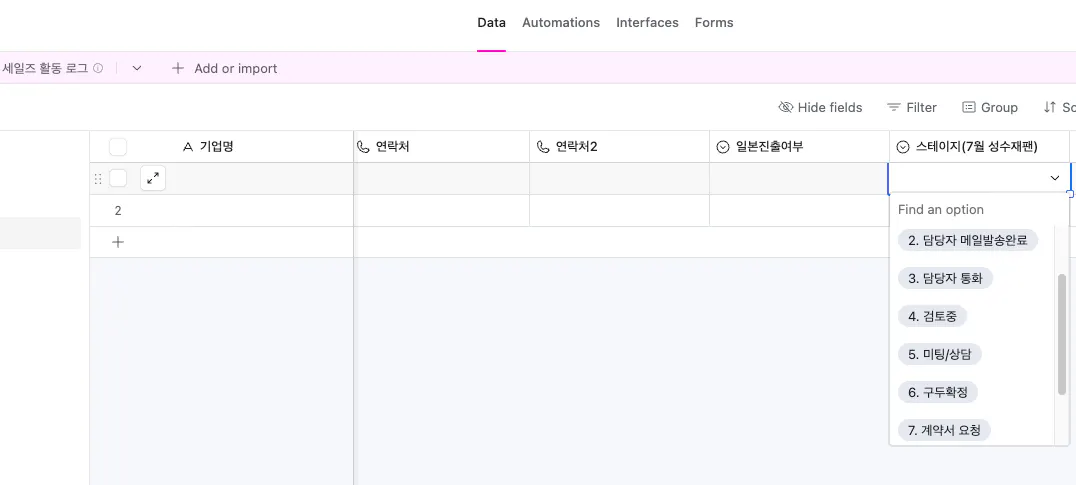Switch to the Data tab
Image resolution: width=1076 pixels, height=485 pixels.
[491, 23]
